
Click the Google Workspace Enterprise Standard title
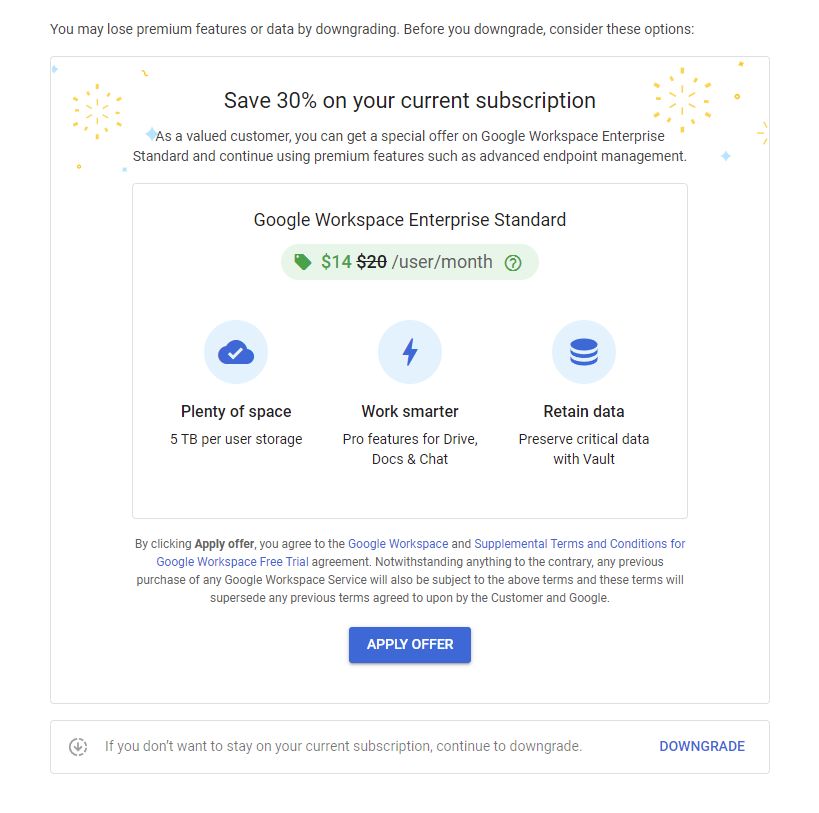[410, 220]
